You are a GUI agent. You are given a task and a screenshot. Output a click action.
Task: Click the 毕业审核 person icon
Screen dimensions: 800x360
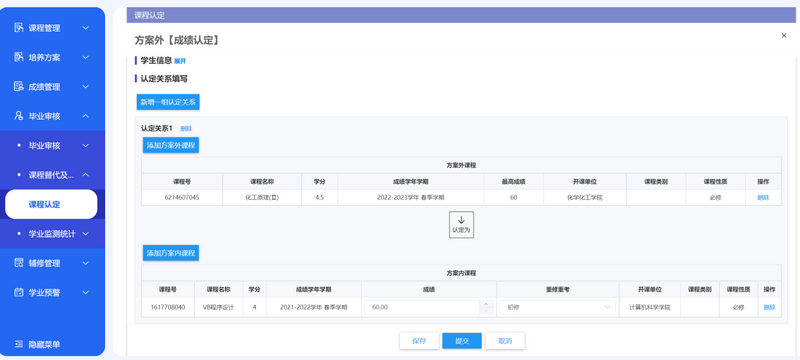coord(19,116)
